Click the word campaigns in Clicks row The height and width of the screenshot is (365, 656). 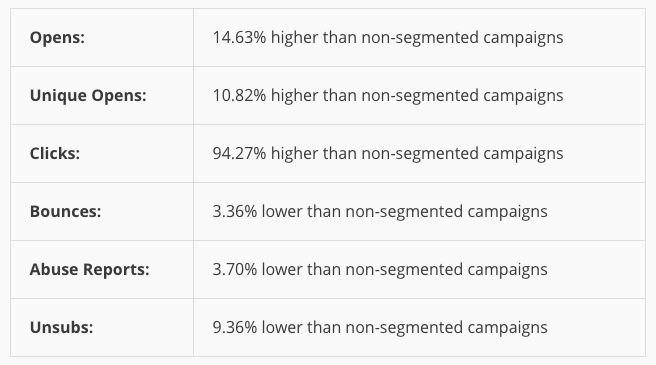pos(523,154)
